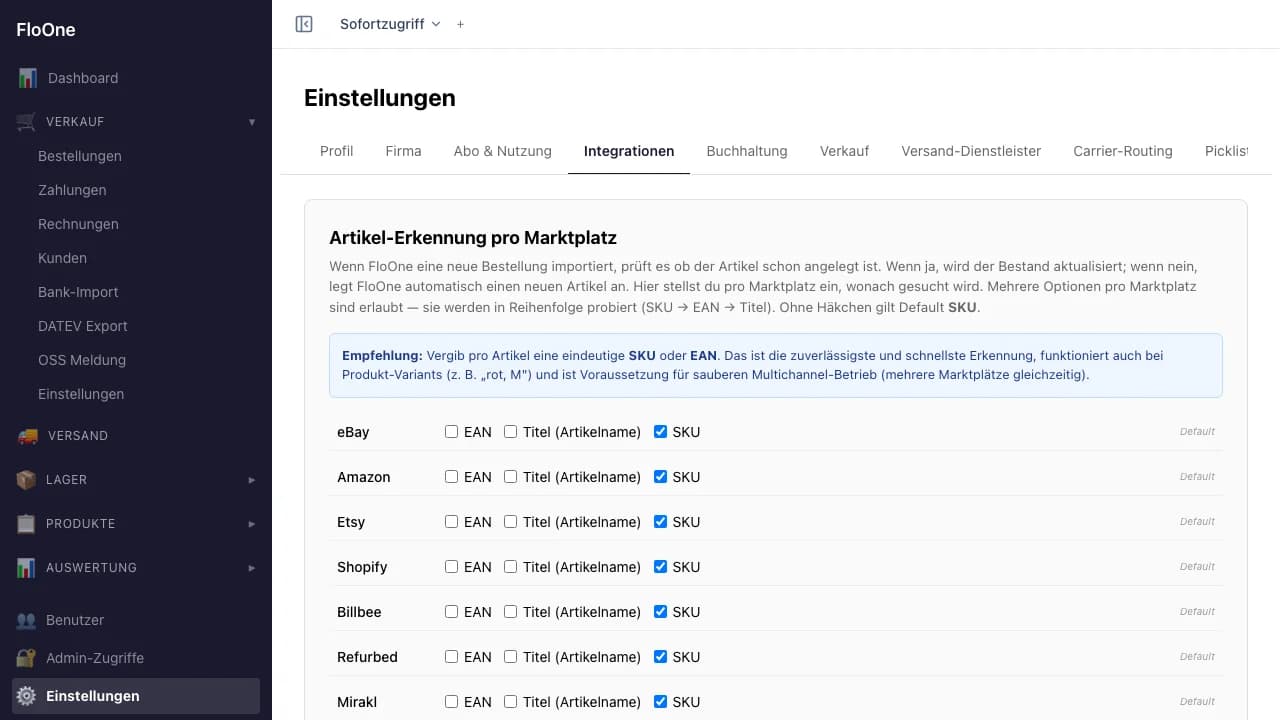Open Einstellungen under Verkauf submenu
The height and width of the screenshot is (720, 1280).
point(81,394)
